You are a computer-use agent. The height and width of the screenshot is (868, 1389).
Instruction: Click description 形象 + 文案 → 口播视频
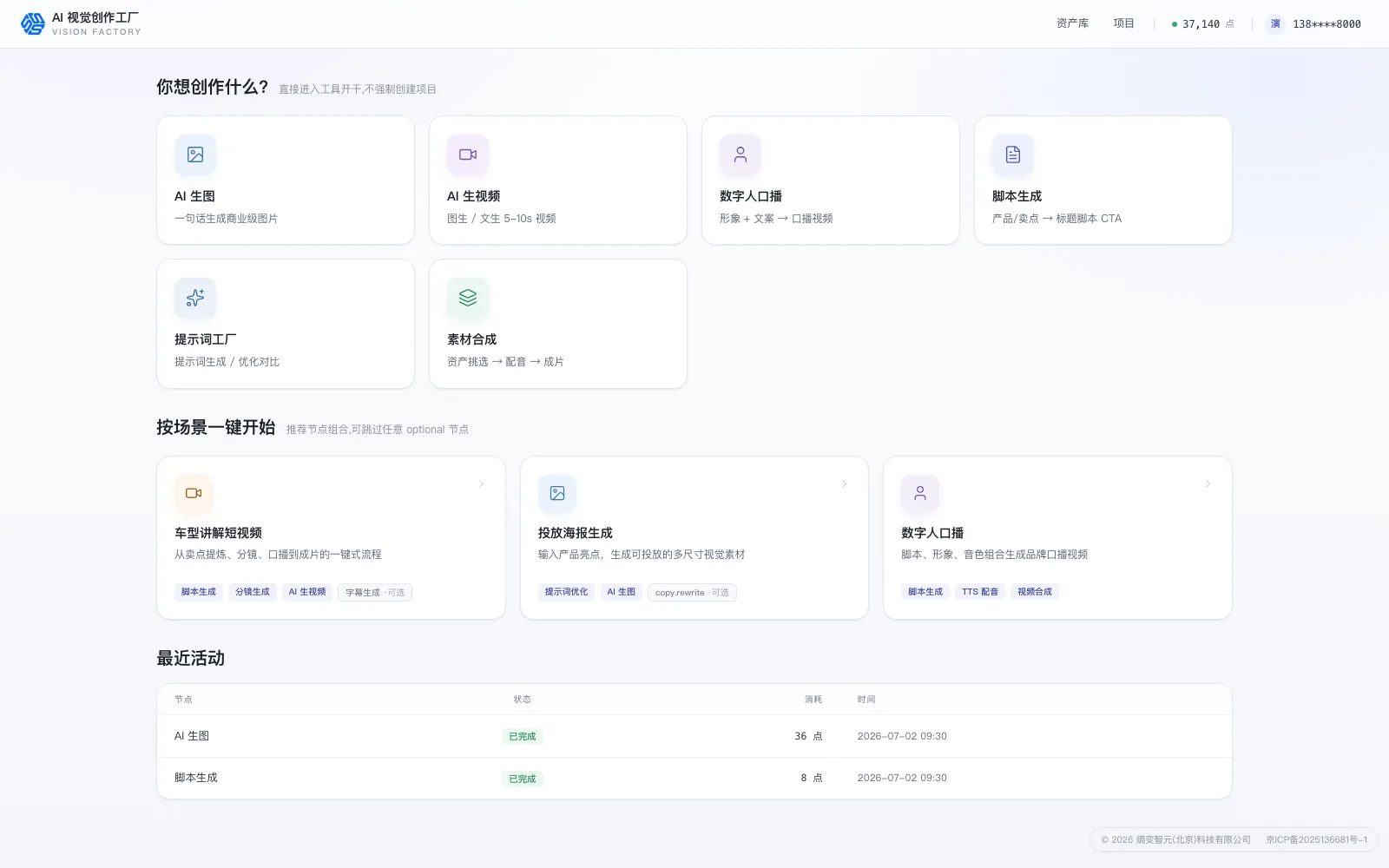pyautogui.click(x=776, y=219)
